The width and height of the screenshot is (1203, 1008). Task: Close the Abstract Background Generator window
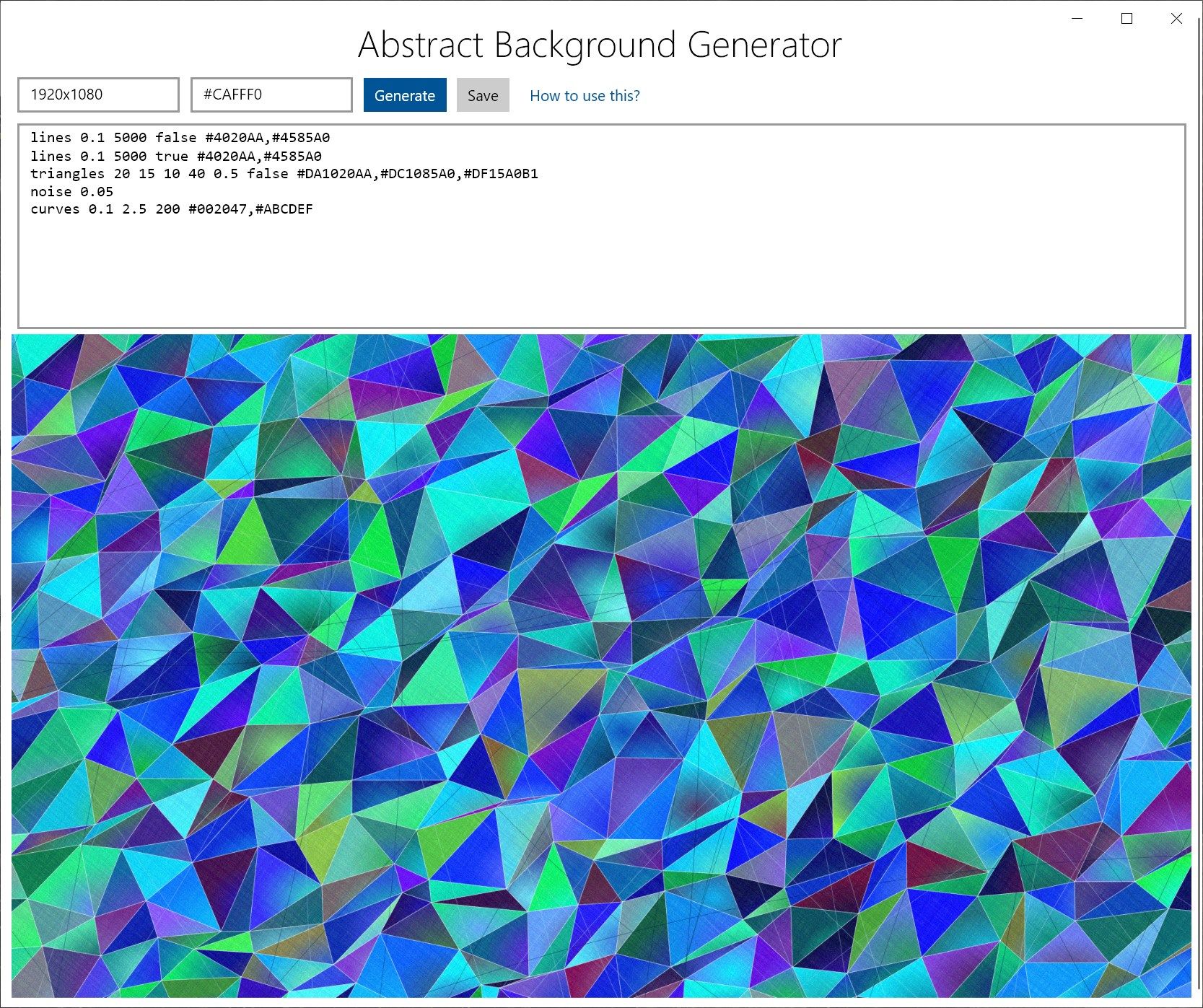click(1176, 19)
